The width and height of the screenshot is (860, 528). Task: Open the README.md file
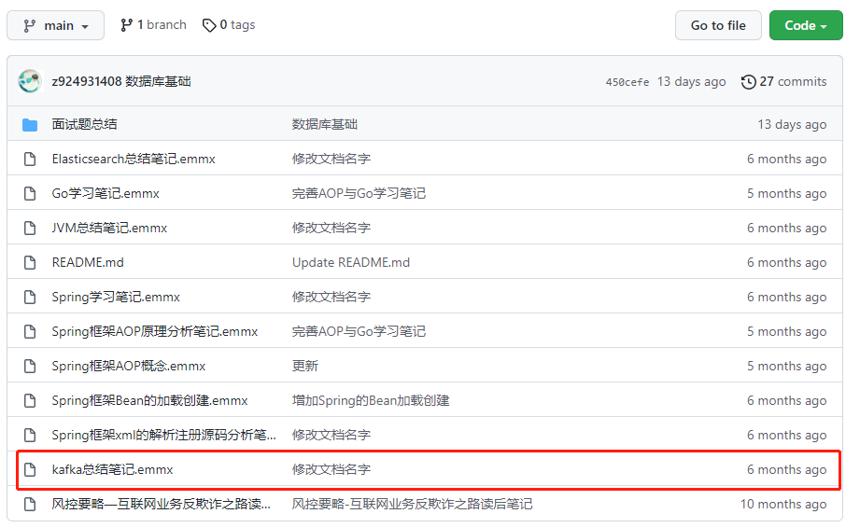click(88, 263)
